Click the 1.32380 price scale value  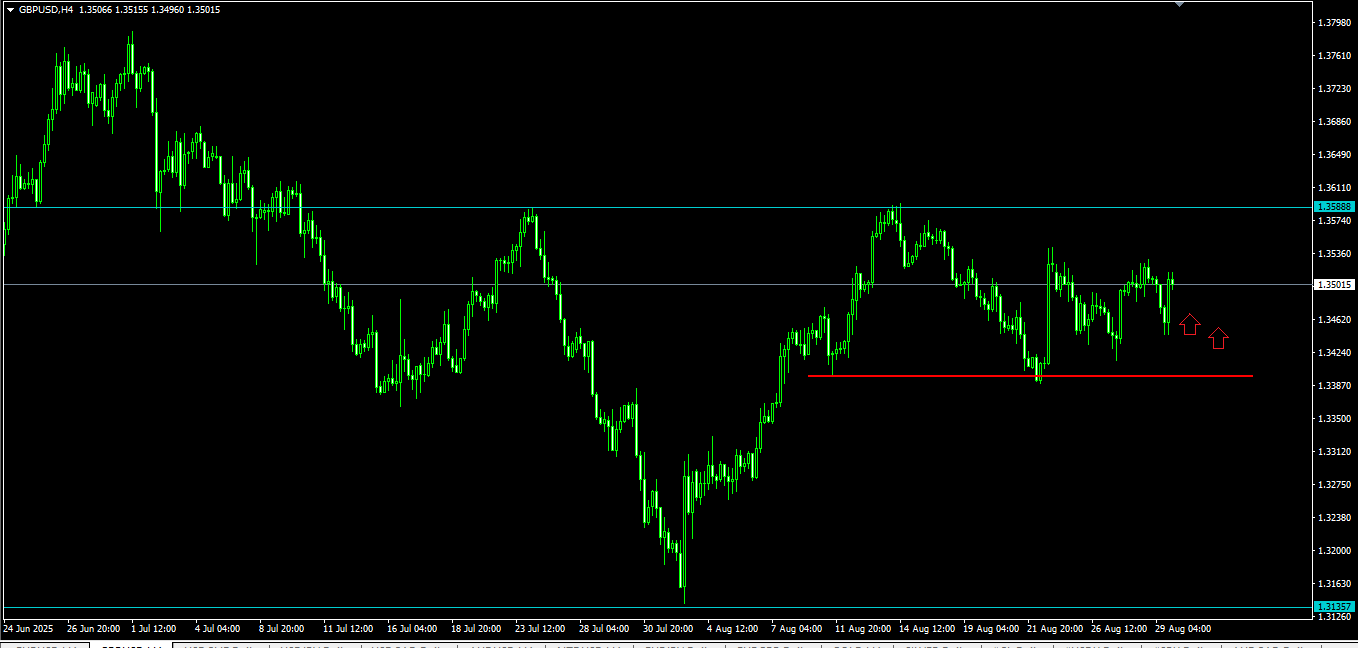coord(1336,518)
